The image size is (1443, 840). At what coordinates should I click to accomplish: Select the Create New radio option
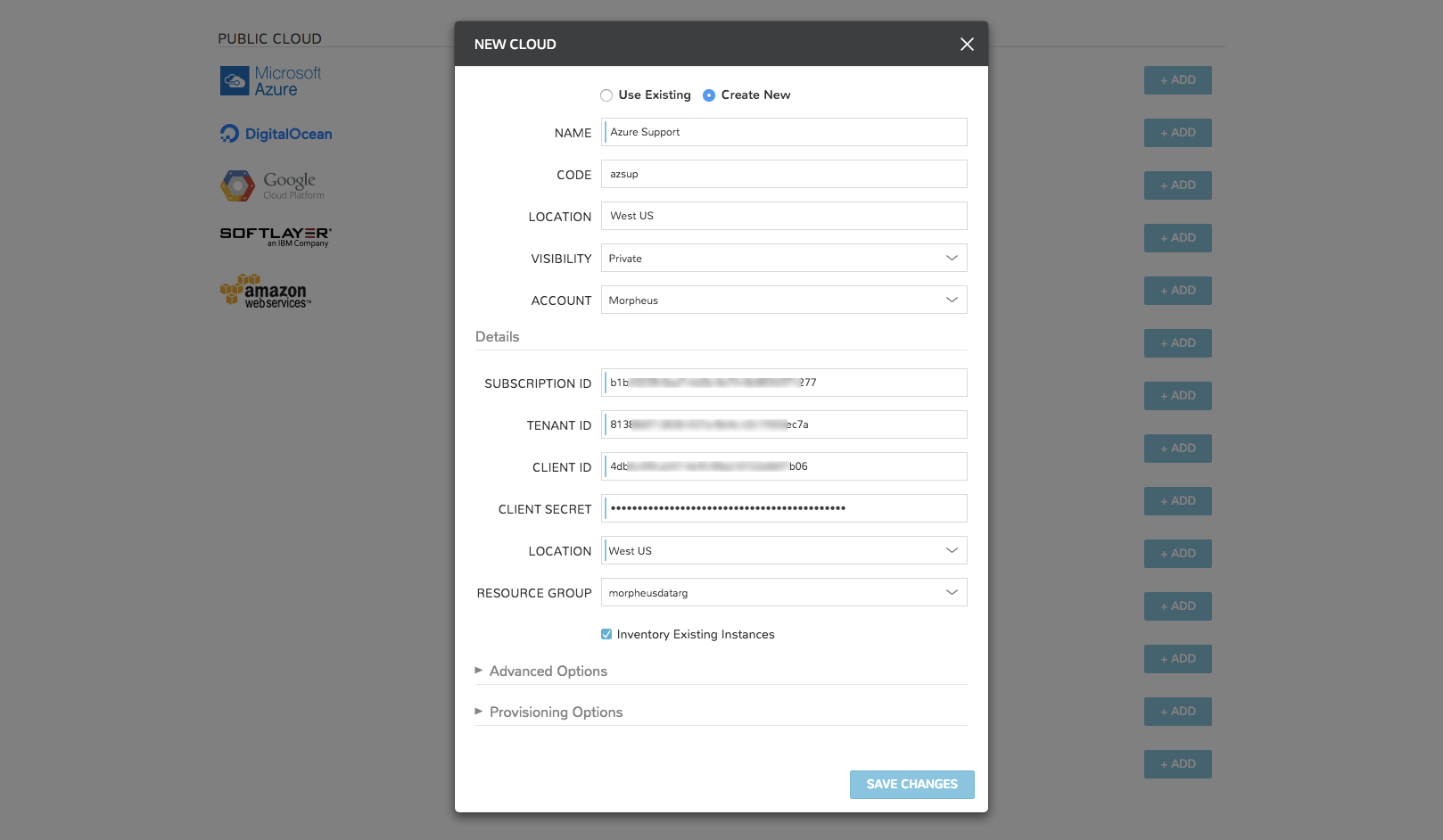[709, 95]
